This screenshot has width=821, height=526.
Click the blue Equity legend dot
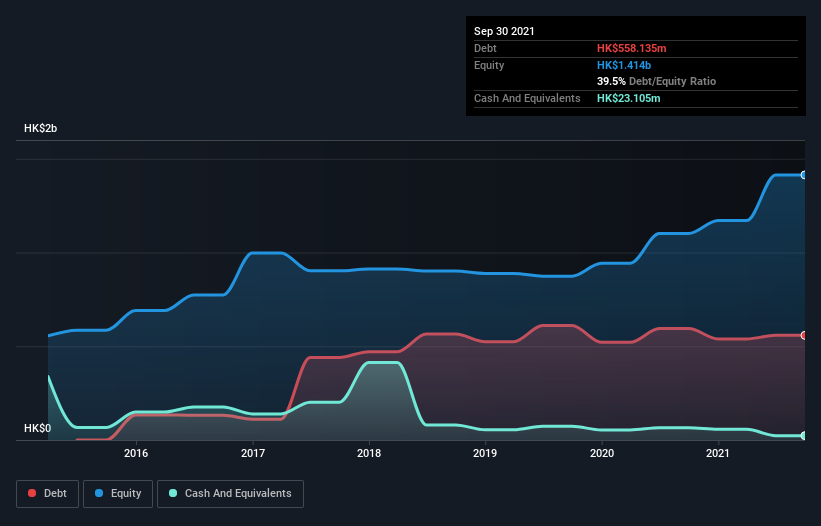tap(99, 493)
